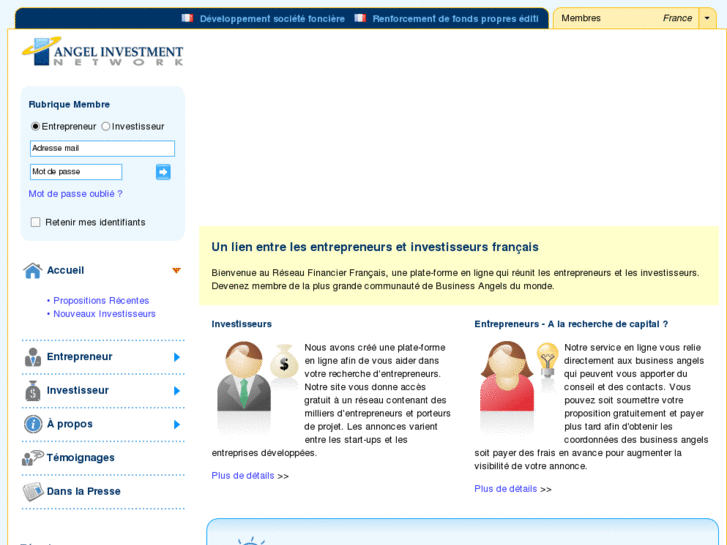Open the Accueil menu item

point(65,270)
